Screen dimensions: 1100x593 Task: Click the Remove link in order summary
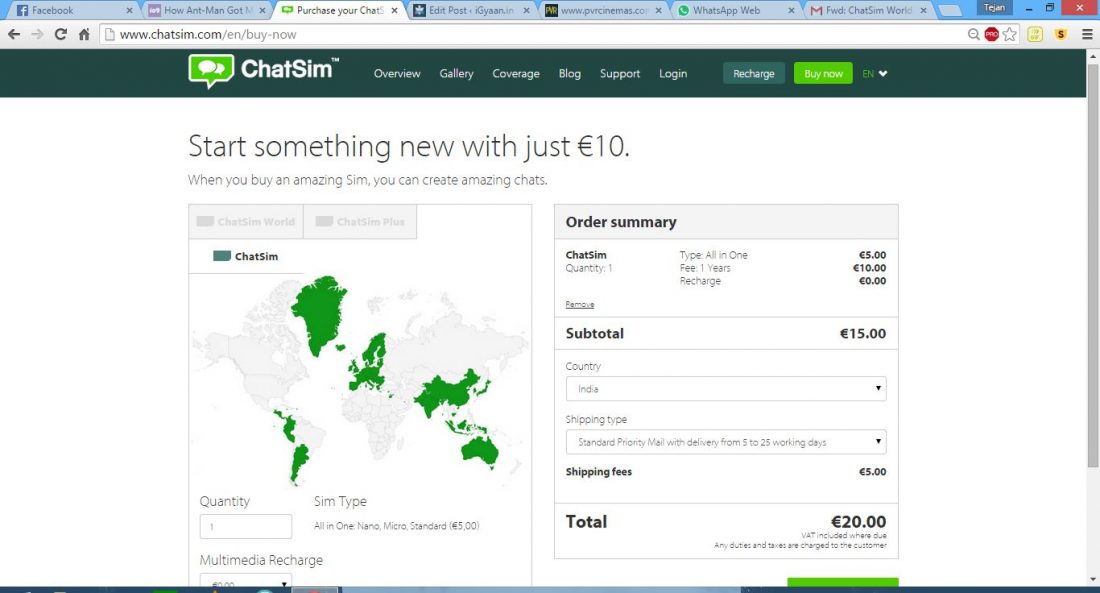(x=579, y=304)
